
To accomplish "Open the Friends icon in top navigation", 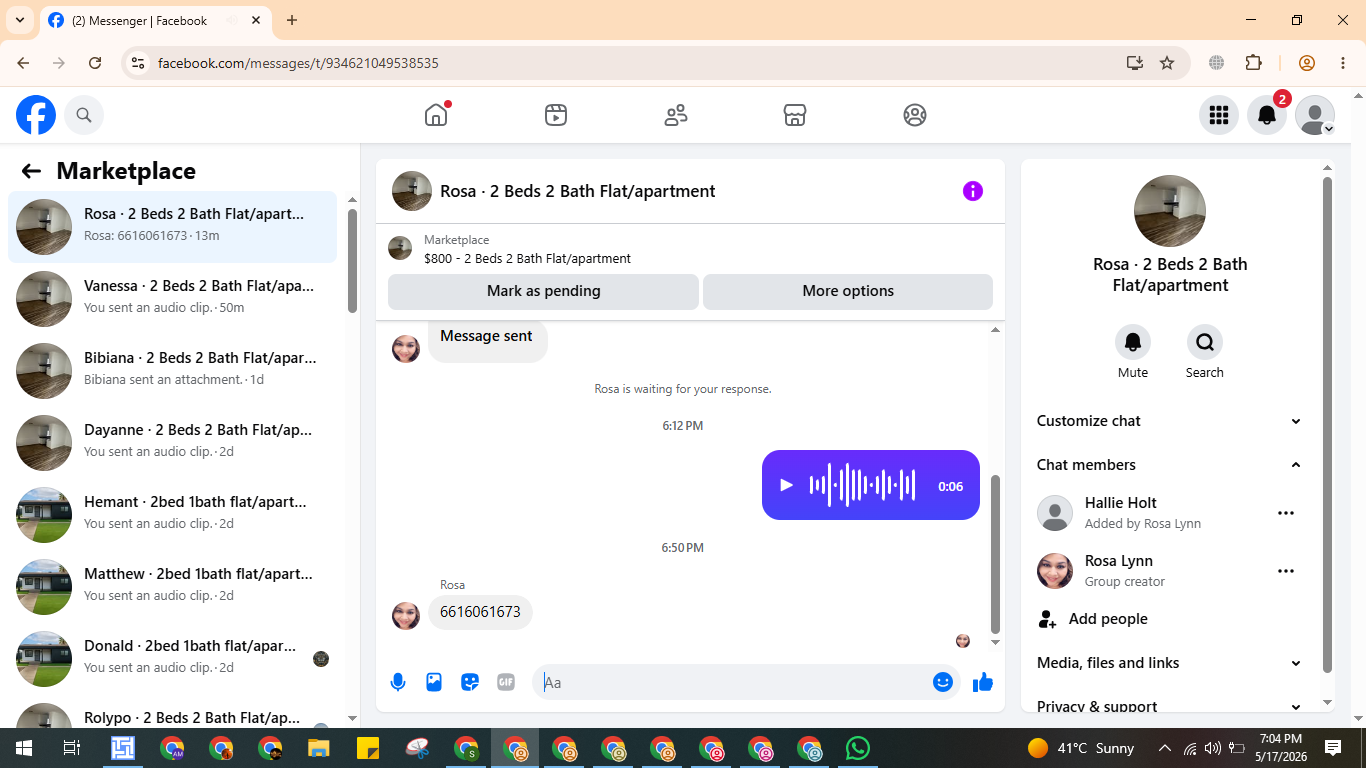I will coord(676,115).
